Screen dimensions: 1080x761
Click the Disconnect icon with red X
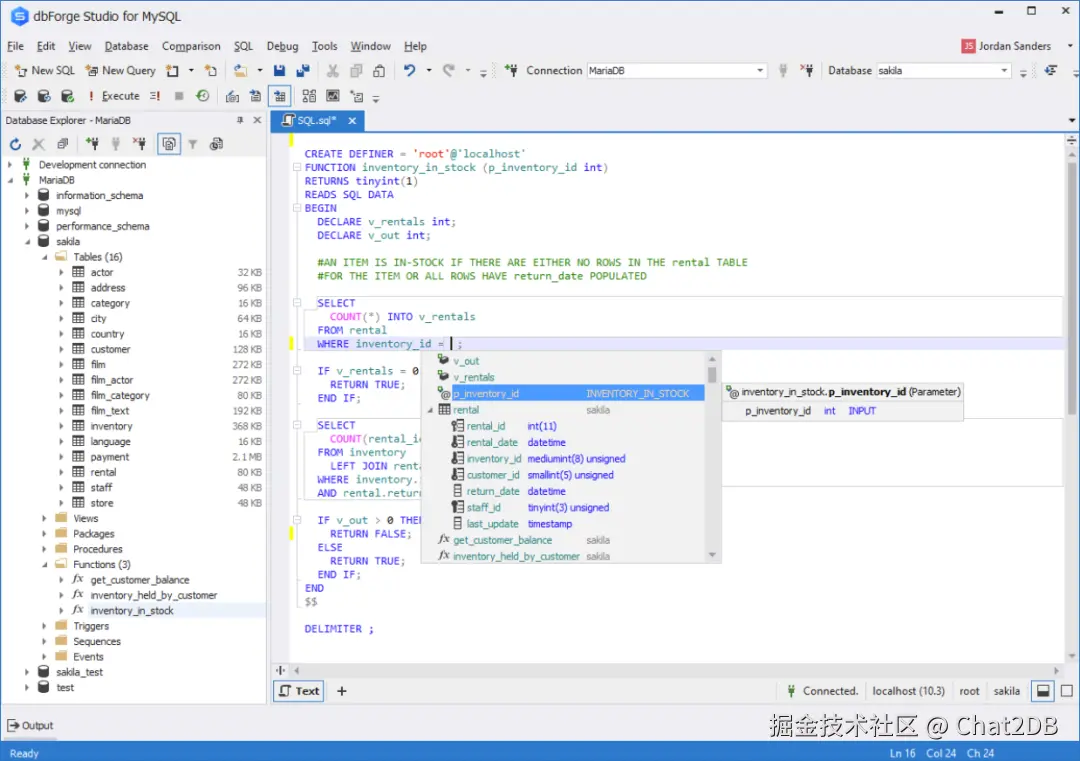(139, 142)
